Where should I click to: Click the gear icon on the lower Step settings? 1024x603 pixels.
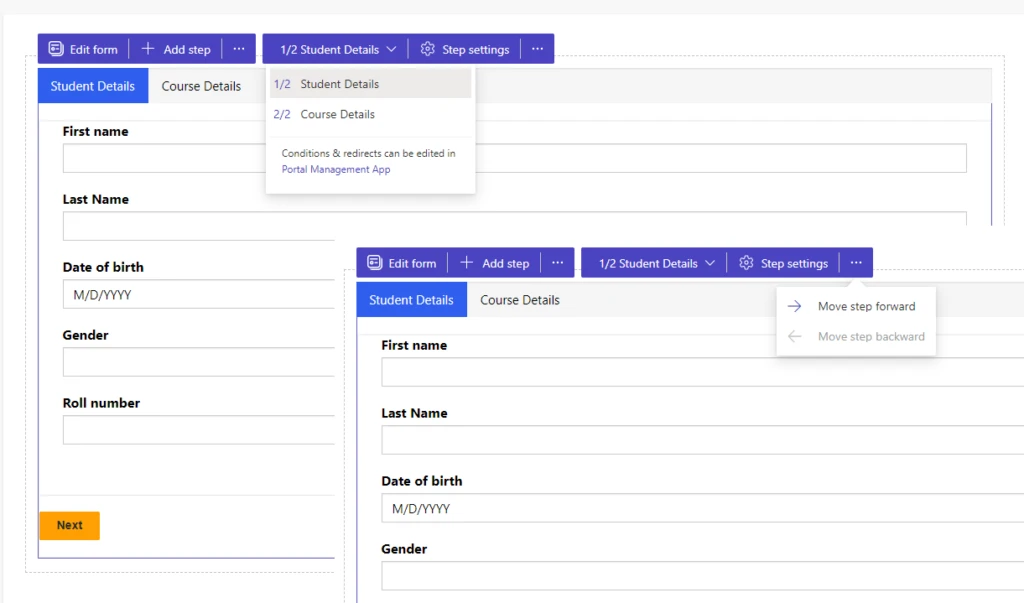pos(746,262)
